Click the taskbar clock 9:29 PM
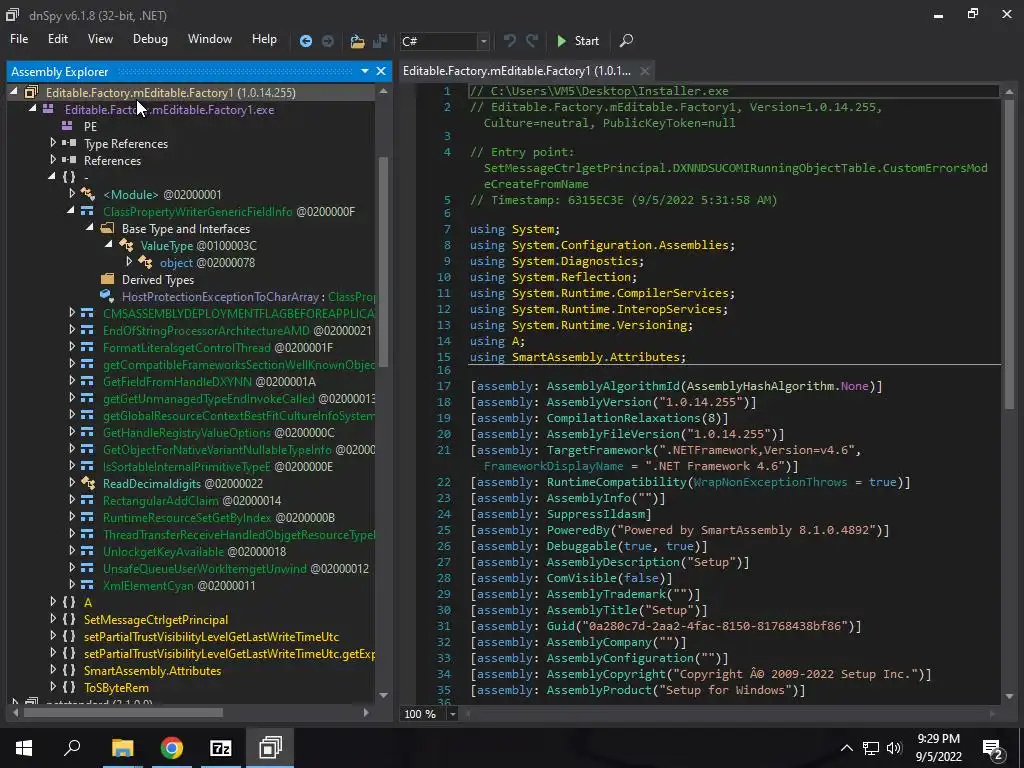Image resolution: width=1024 pixels, height=768 pixels. [x=938, y=739]
